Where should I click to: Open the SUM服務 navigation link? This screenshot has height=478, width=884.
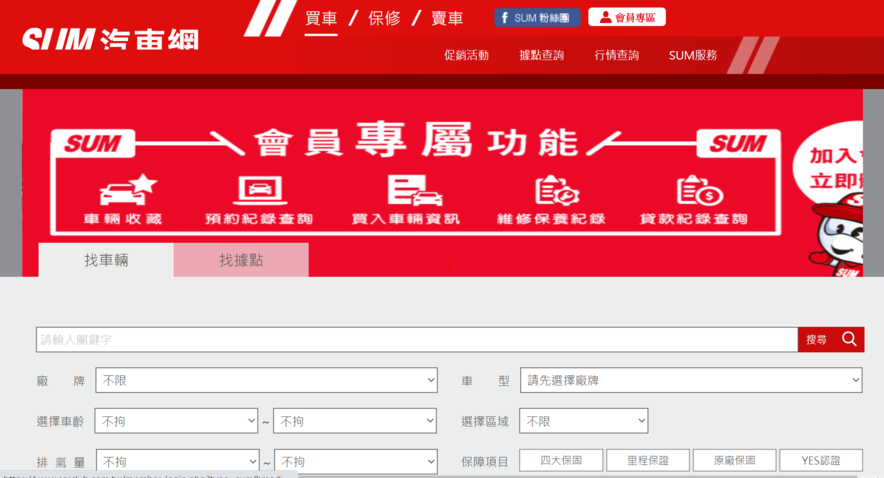pos(693,55)
